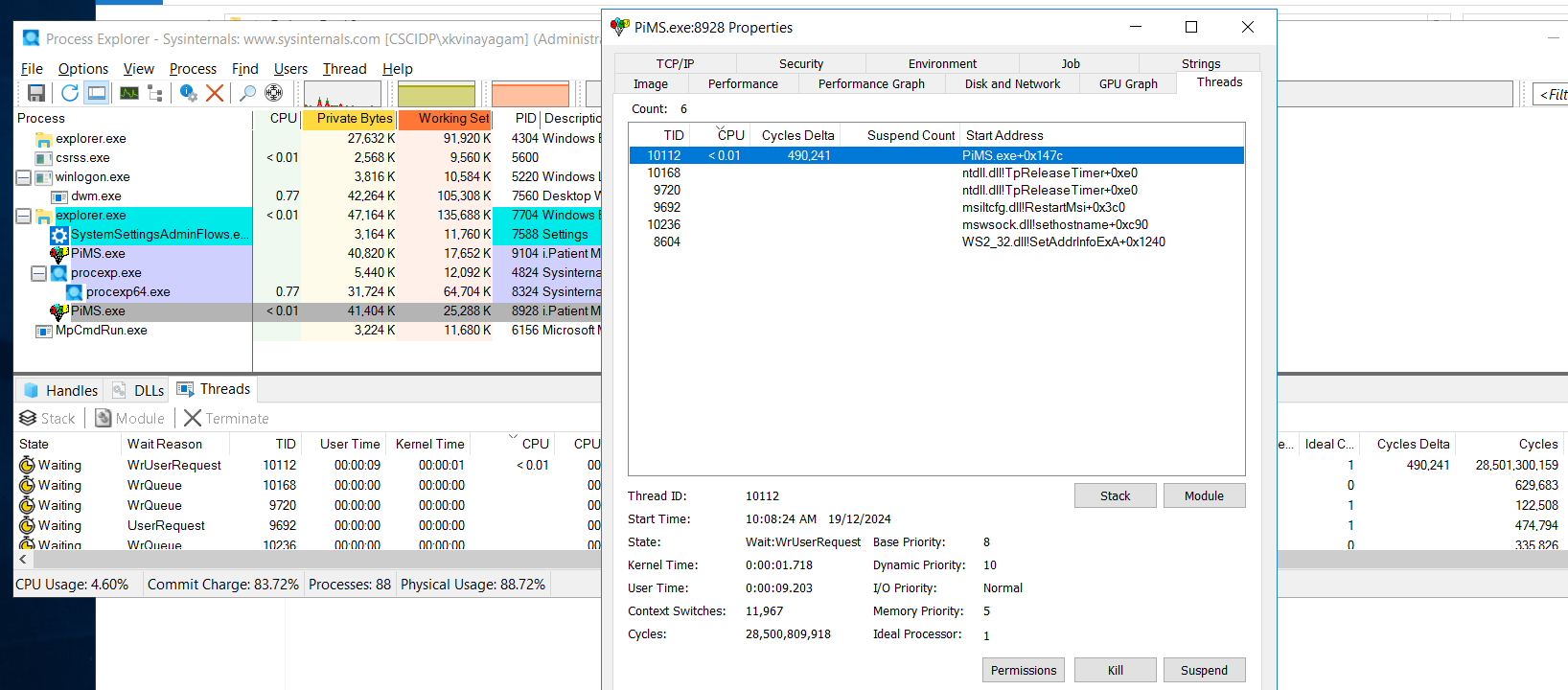Image resolution: width=1568 pixels, height=690 pixels.
Task: Click the physical memory orange mini graph
Action: coord(530,94)
